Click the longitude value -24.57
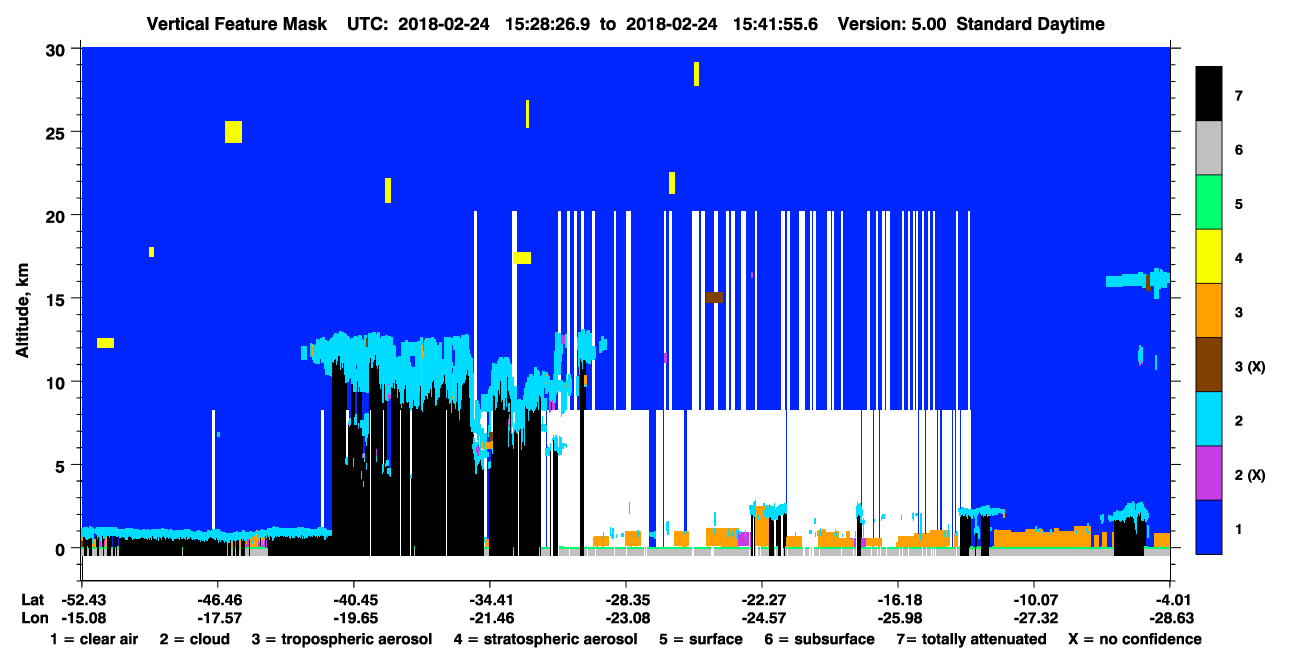Image resolution: width=1300 pixels, height=667 pixels. 762,619
